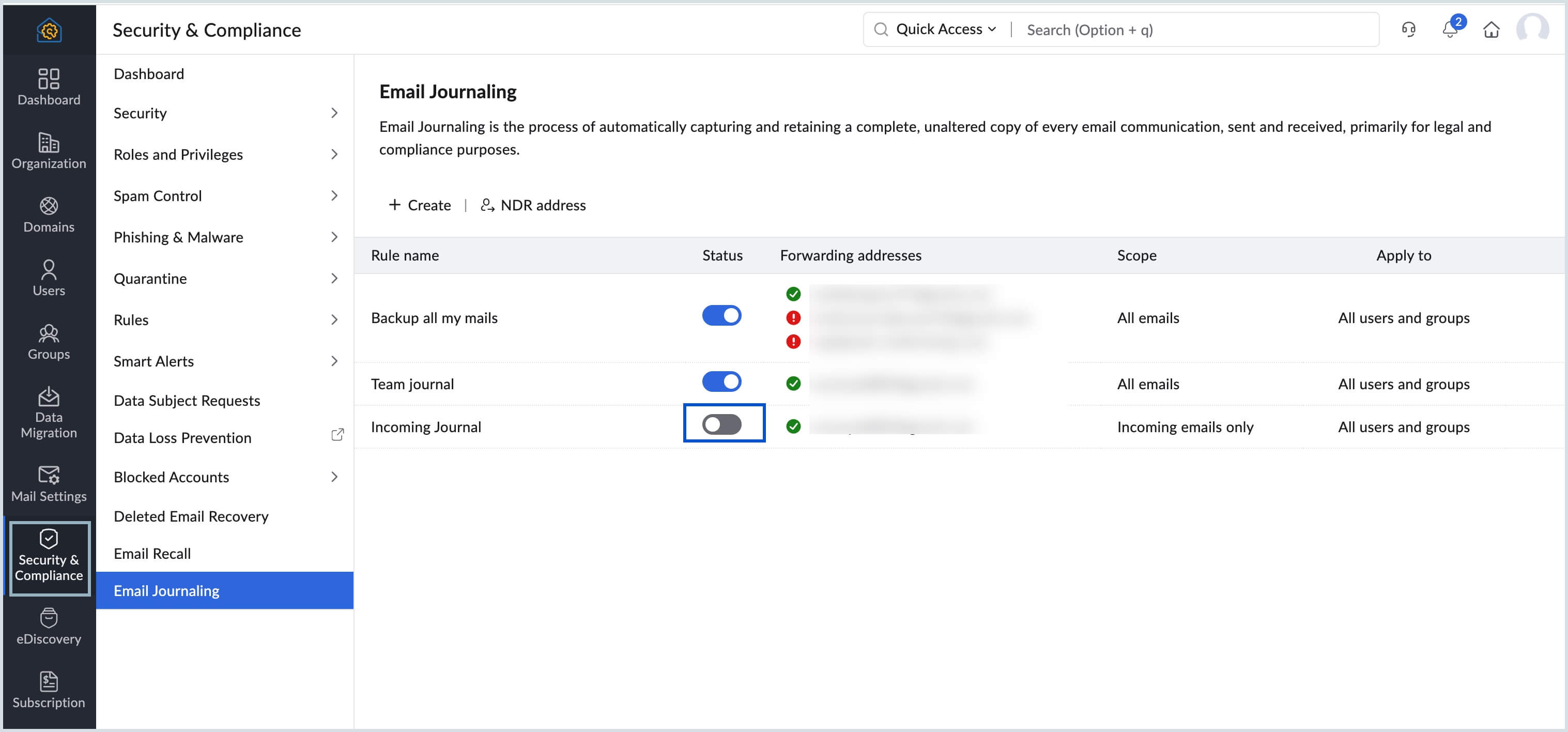Image resolution: width=1568 pixels, height=732 pixels.
Task: Click the second red error icon in the Backup all my mails row
Action: click(x=792, y=341)
